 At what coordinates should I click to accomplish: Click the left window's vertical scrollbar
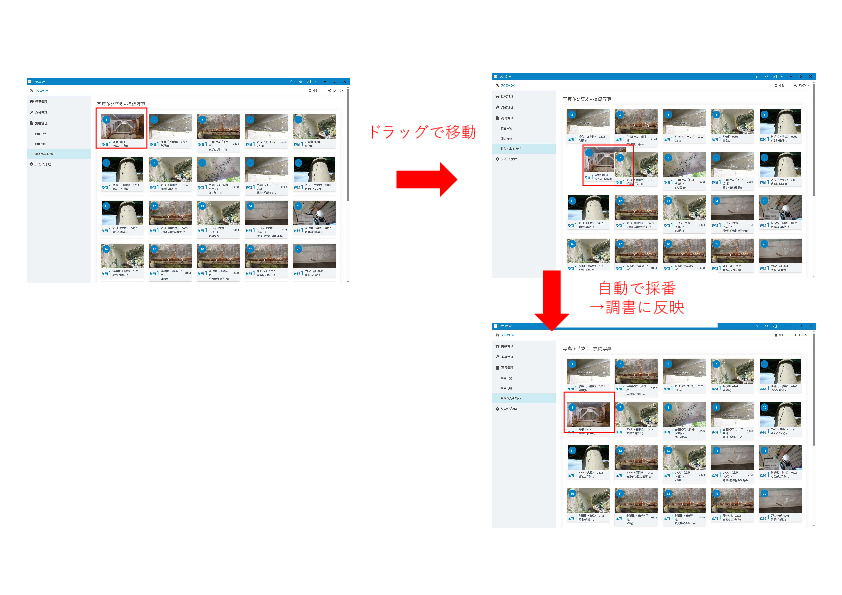(x=347, y=150)
